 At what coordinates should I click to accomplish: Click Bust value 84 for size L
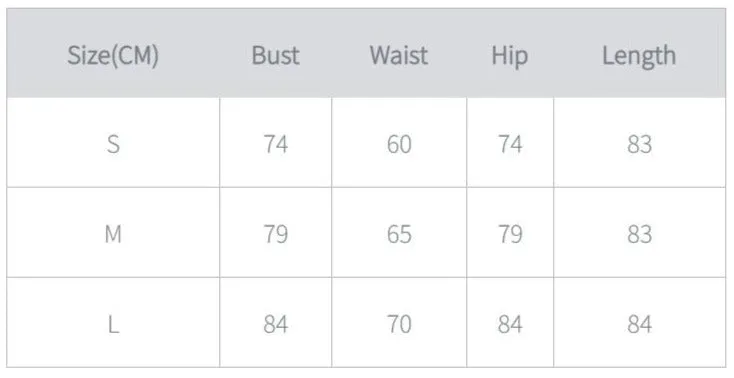(x=275, y=324)
